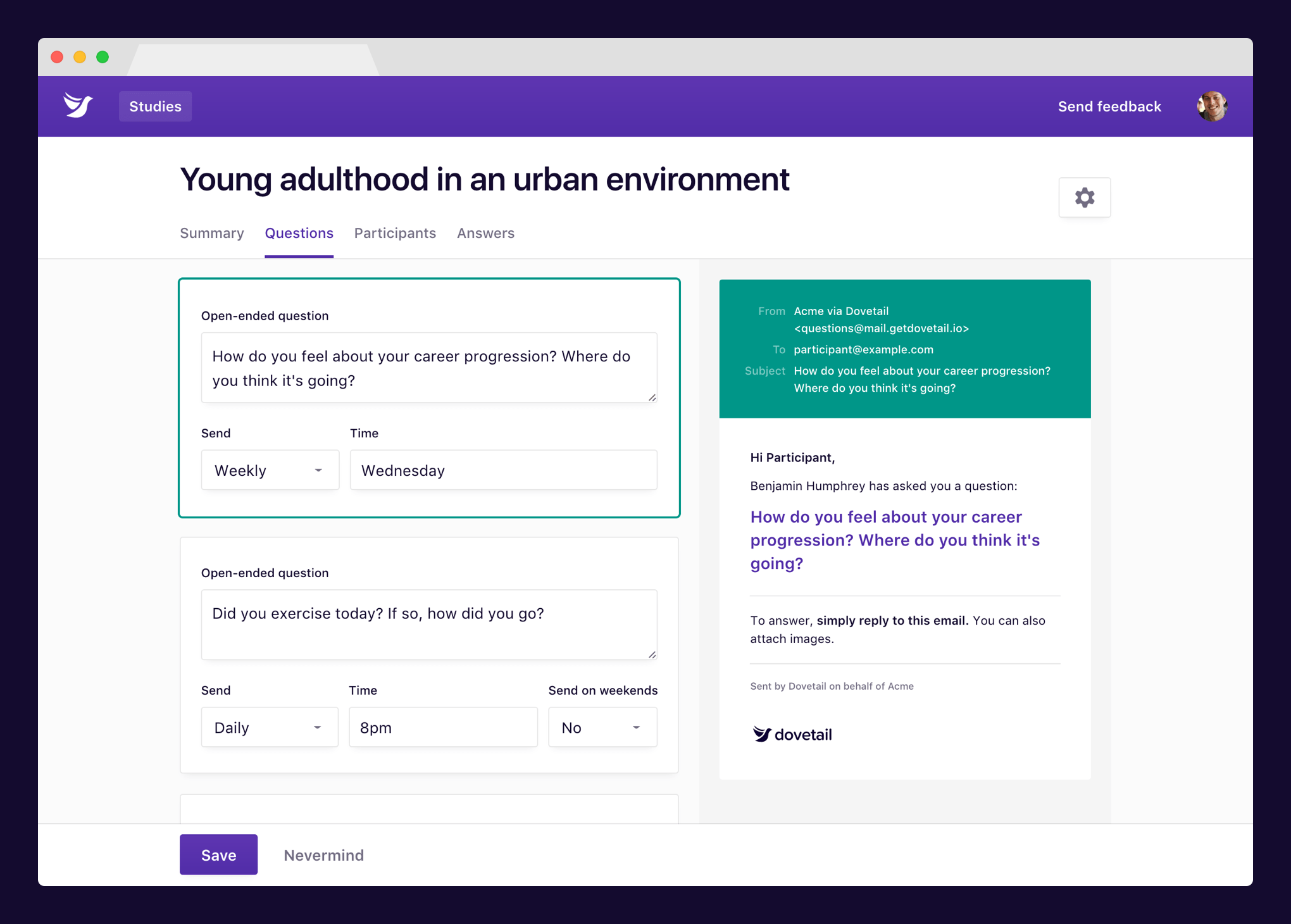1291x924 pixels.
Task: Click the Nevermind link
Action: point(323,855)
